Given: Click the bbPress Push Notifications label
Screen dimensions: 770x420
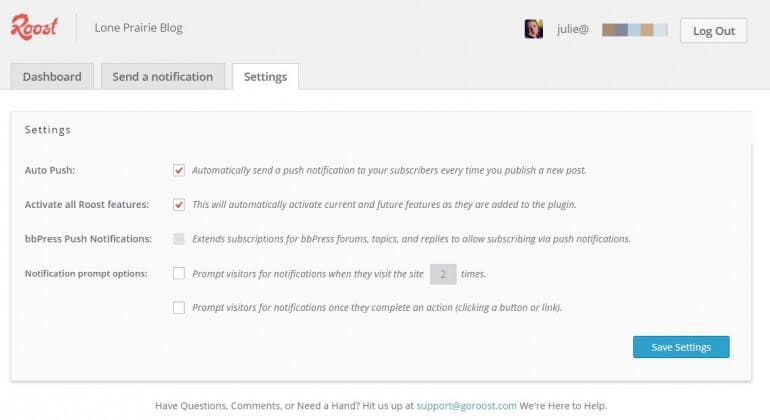Looking at the screenshot, I should 88,239.
